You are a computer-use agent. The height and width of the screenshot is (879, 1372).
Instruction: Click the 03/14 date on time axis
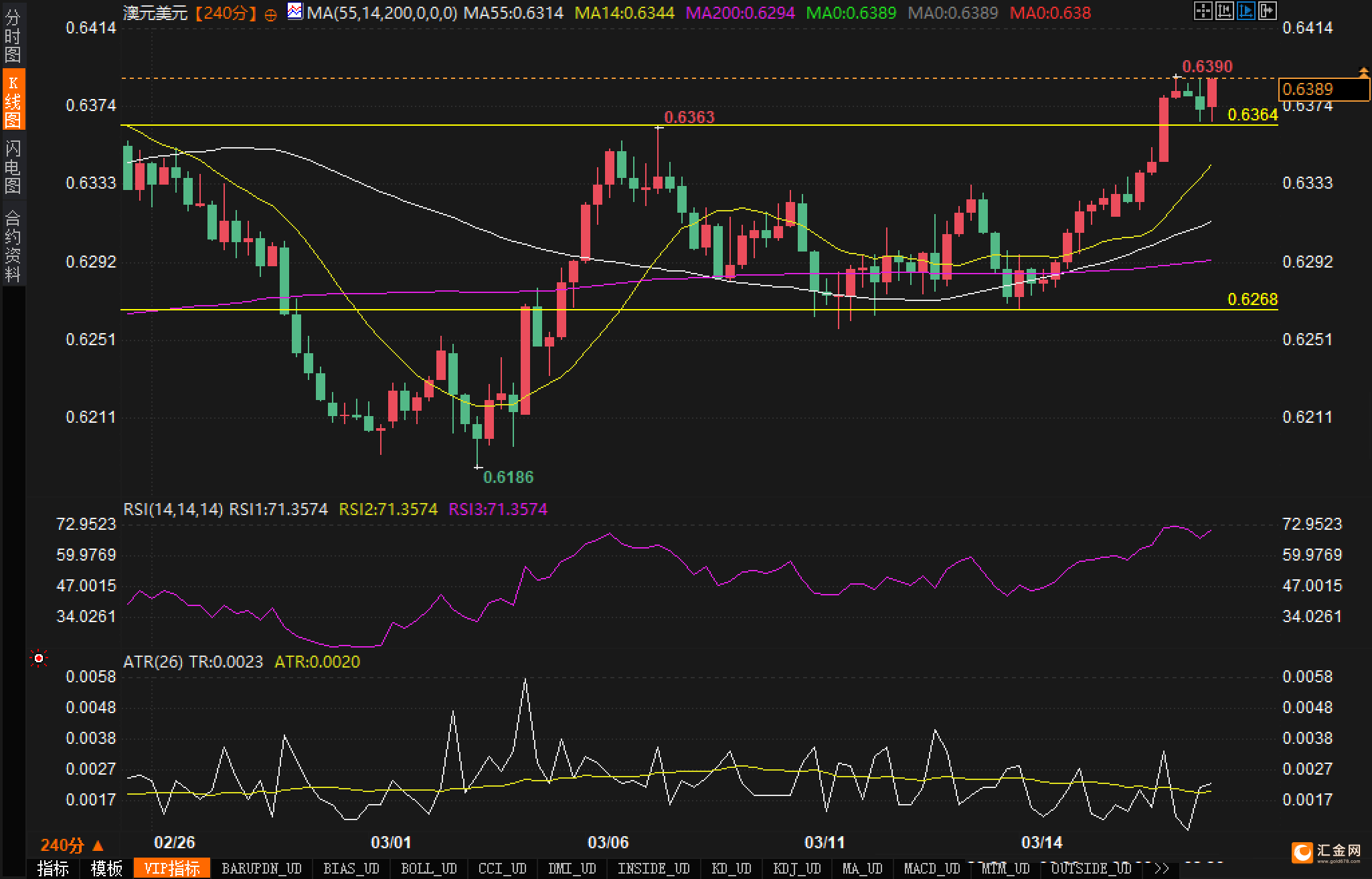click(1041, 842)
